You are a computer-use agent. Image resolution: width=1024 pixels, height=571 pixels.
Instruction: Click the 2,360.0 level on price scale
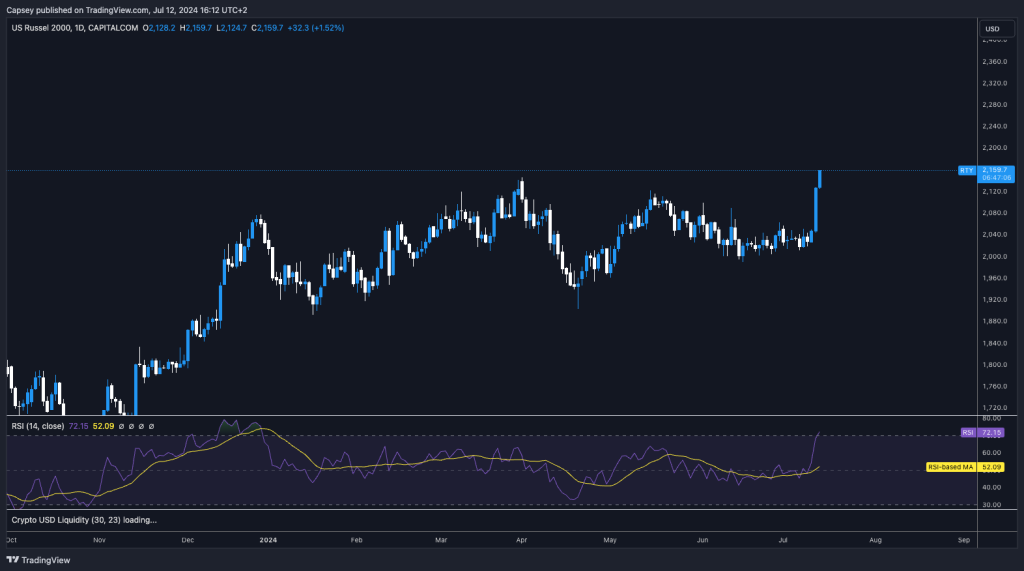click(996, 61)
